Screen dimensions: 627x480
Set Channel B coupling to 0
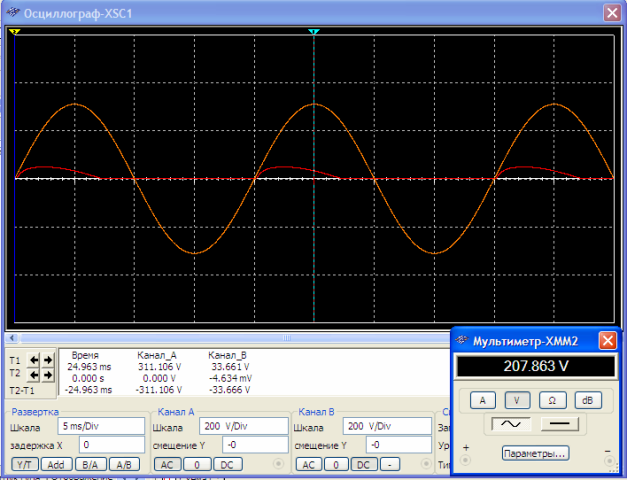tap(336, 464)
